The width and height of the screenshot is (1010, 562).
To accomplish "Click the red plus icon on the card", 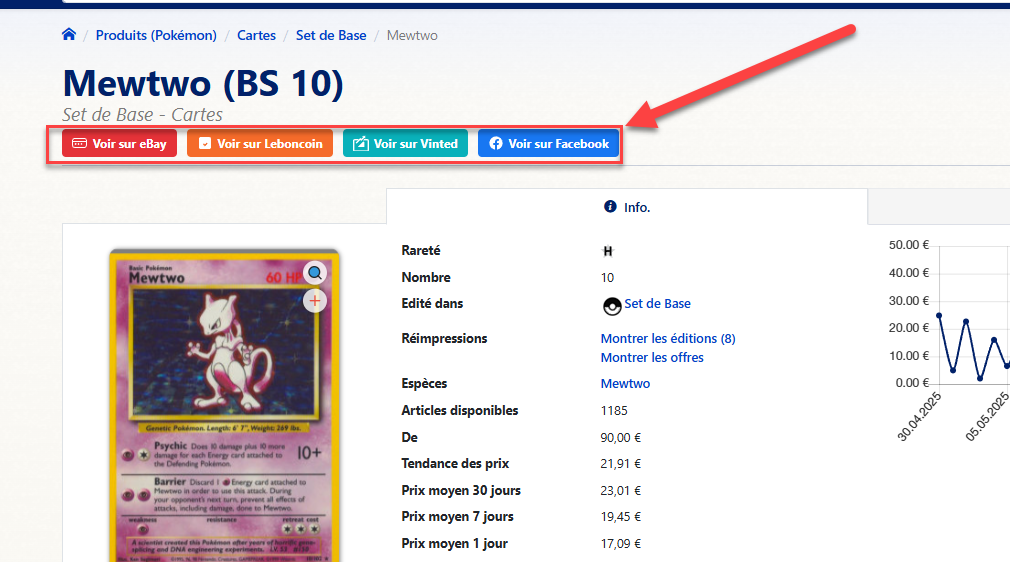I will click(315, 300).
